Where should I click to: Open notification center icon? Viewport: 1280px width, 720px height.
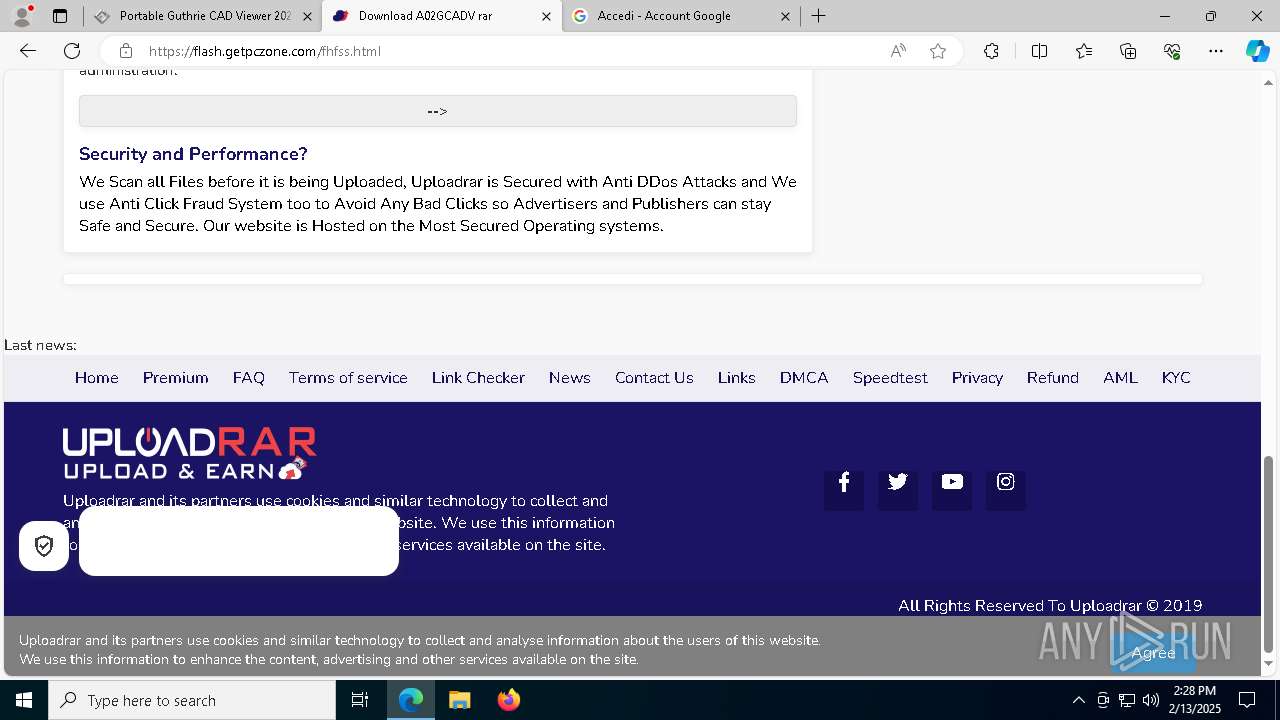pyautogui.click(x=1247, y=700)
